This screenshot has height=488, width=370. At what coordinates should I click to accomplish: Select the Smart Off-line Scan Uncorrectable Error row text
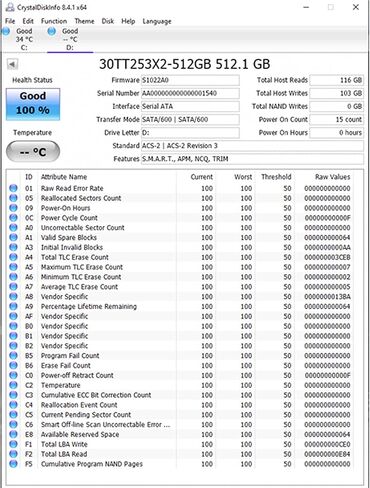click(105, 424)
